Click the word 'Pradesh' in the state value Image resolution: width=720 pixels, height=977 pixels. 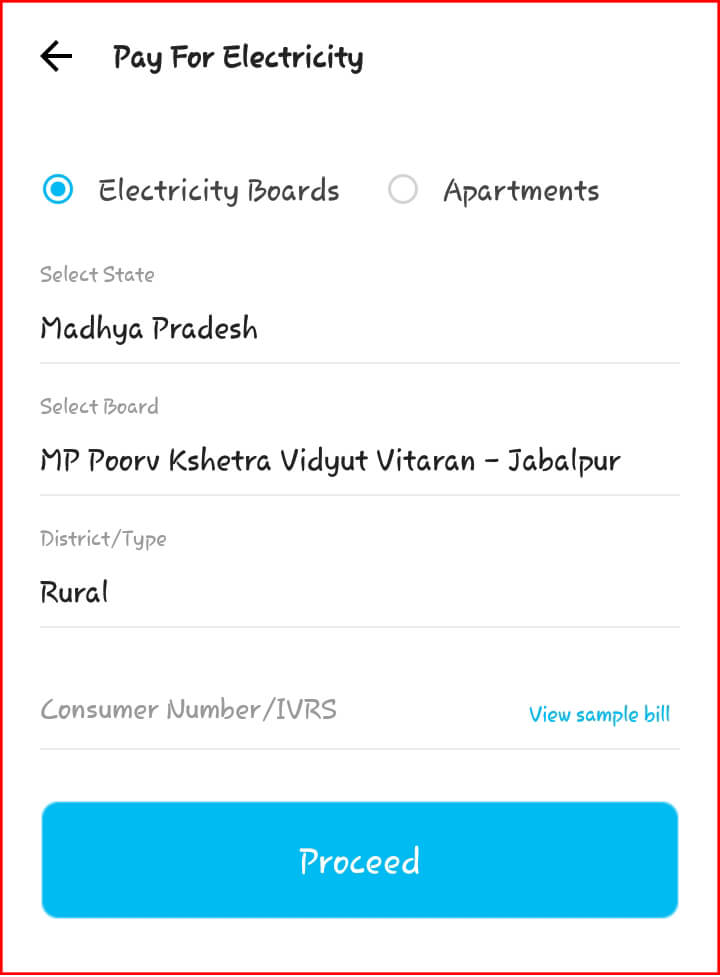click(210, 329)
